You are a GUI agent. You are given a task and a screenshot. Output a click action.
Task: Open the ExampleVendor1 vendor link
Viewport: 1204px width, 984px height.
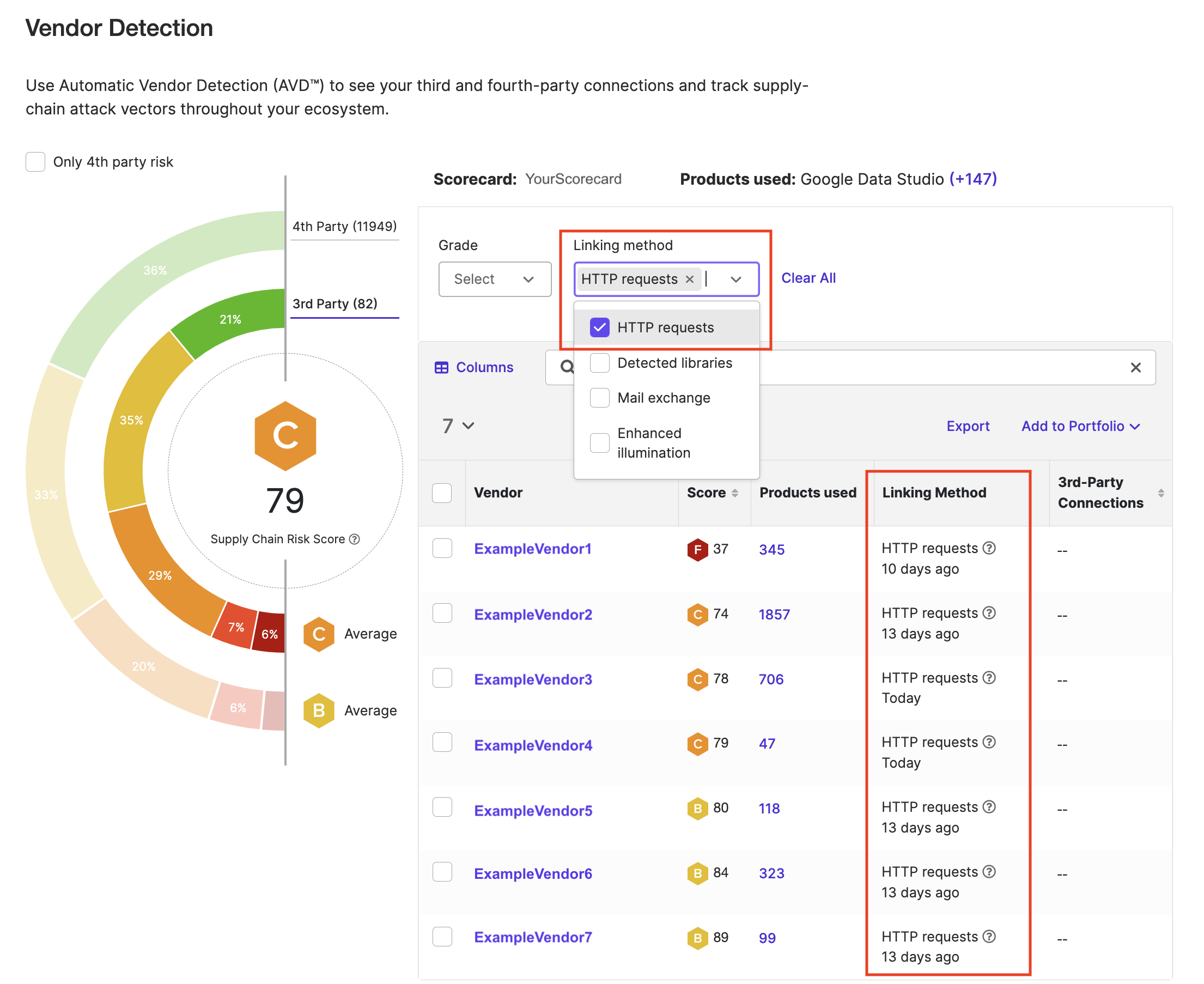pyautogui.click(x=533, y=549)
